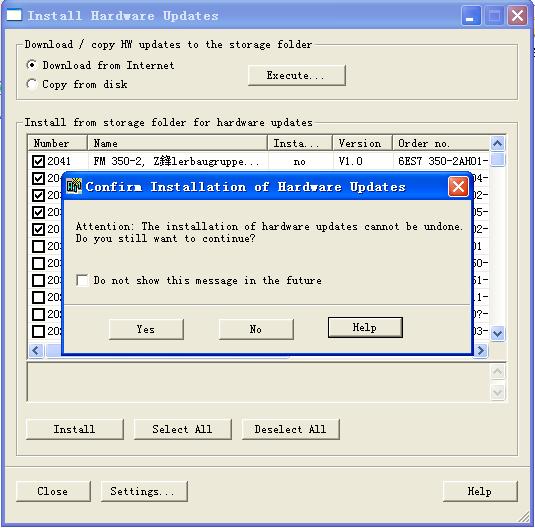Click the Name column header
Screen dimensions: 535x528
click(x=177, y=143)
